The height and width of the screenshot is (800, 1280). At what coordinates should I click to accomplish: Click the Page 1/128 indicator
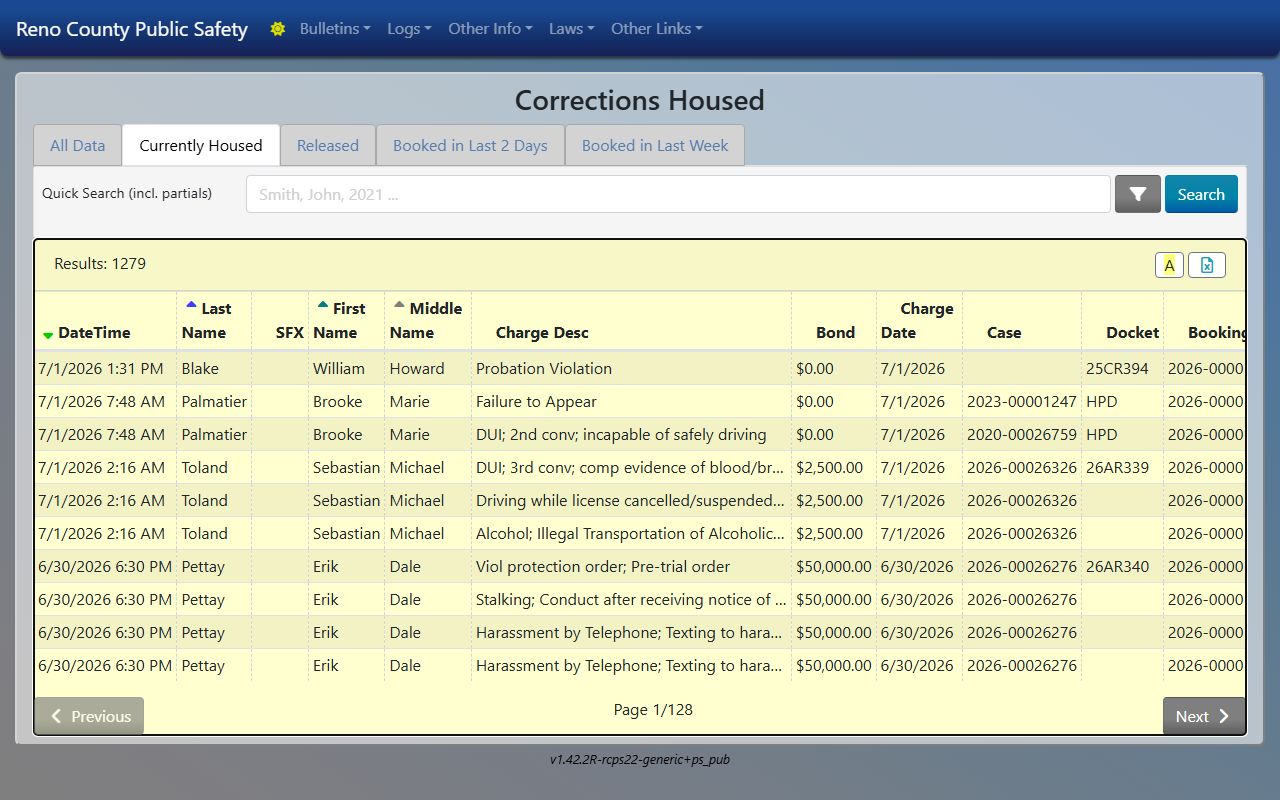(x=653, y=709)
